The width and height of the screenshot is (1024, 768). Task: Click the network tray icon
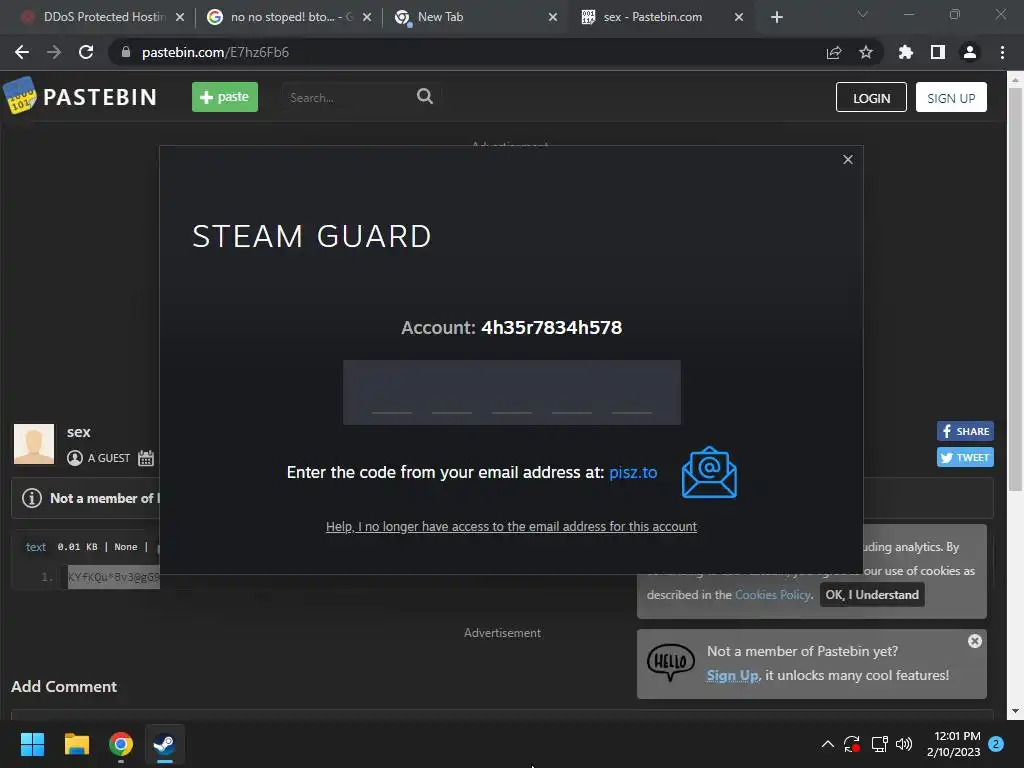[x=879, y=744]
